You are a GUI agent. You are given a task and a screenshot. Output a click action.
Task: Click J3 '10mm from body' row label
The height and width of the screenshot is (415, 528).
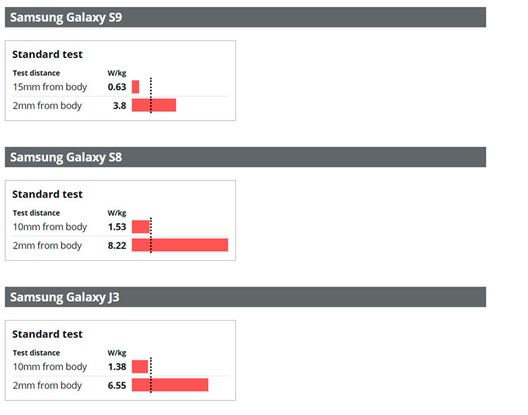pyautogui.click(x=50, y=366)
